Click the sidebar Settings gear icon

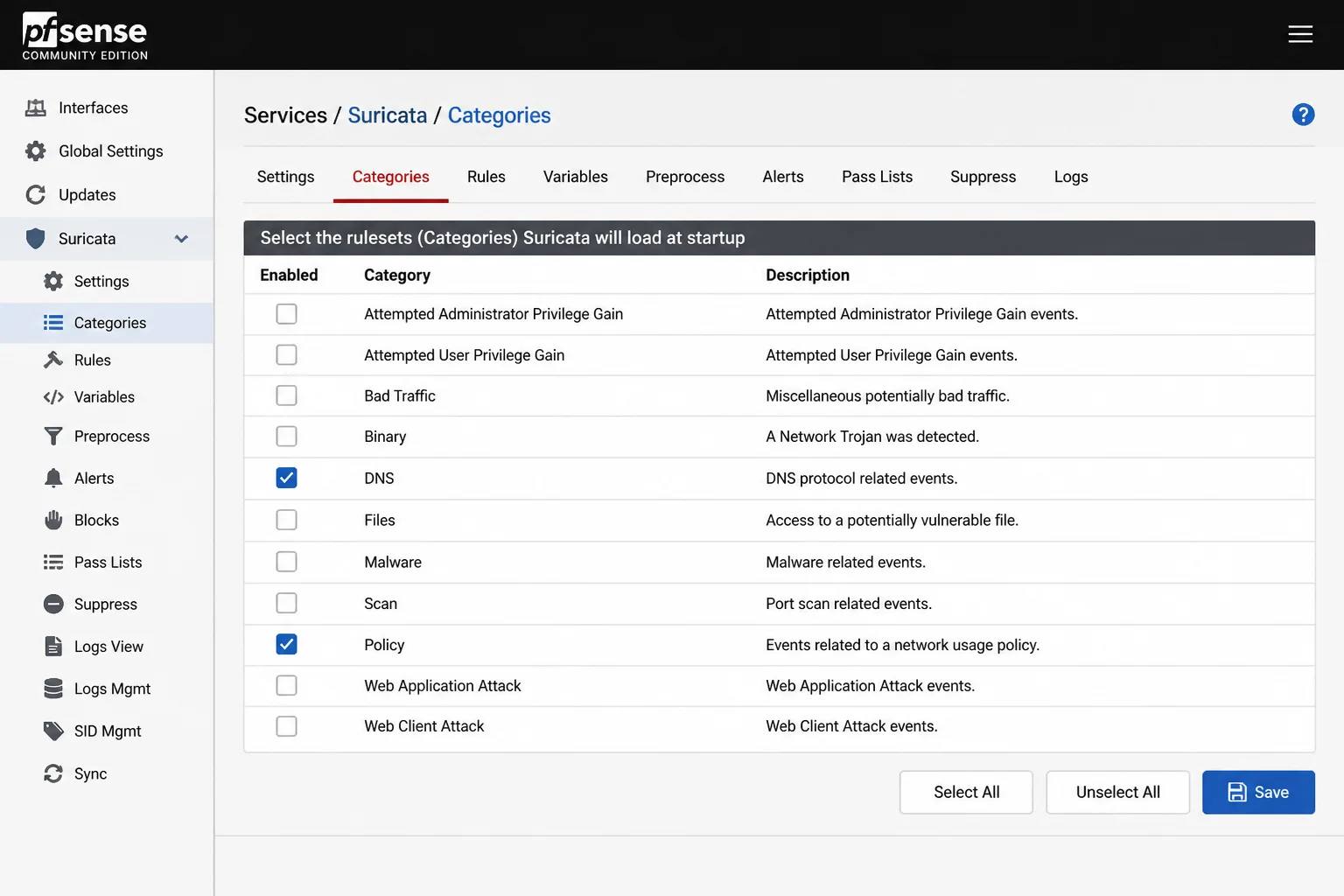53,281
